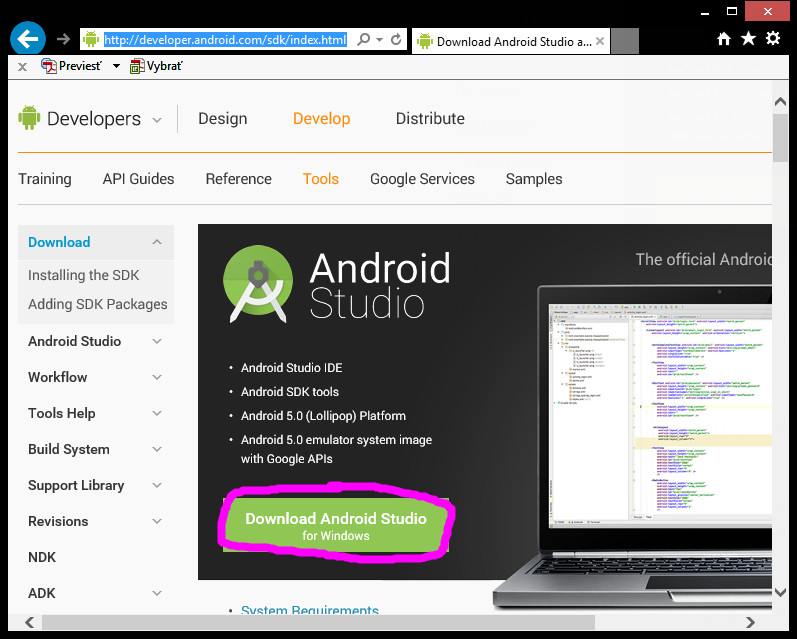This screenshot has width=797, height=639.
Task: Click the Android favicon in address bar
Action: [x=91, y=39]
